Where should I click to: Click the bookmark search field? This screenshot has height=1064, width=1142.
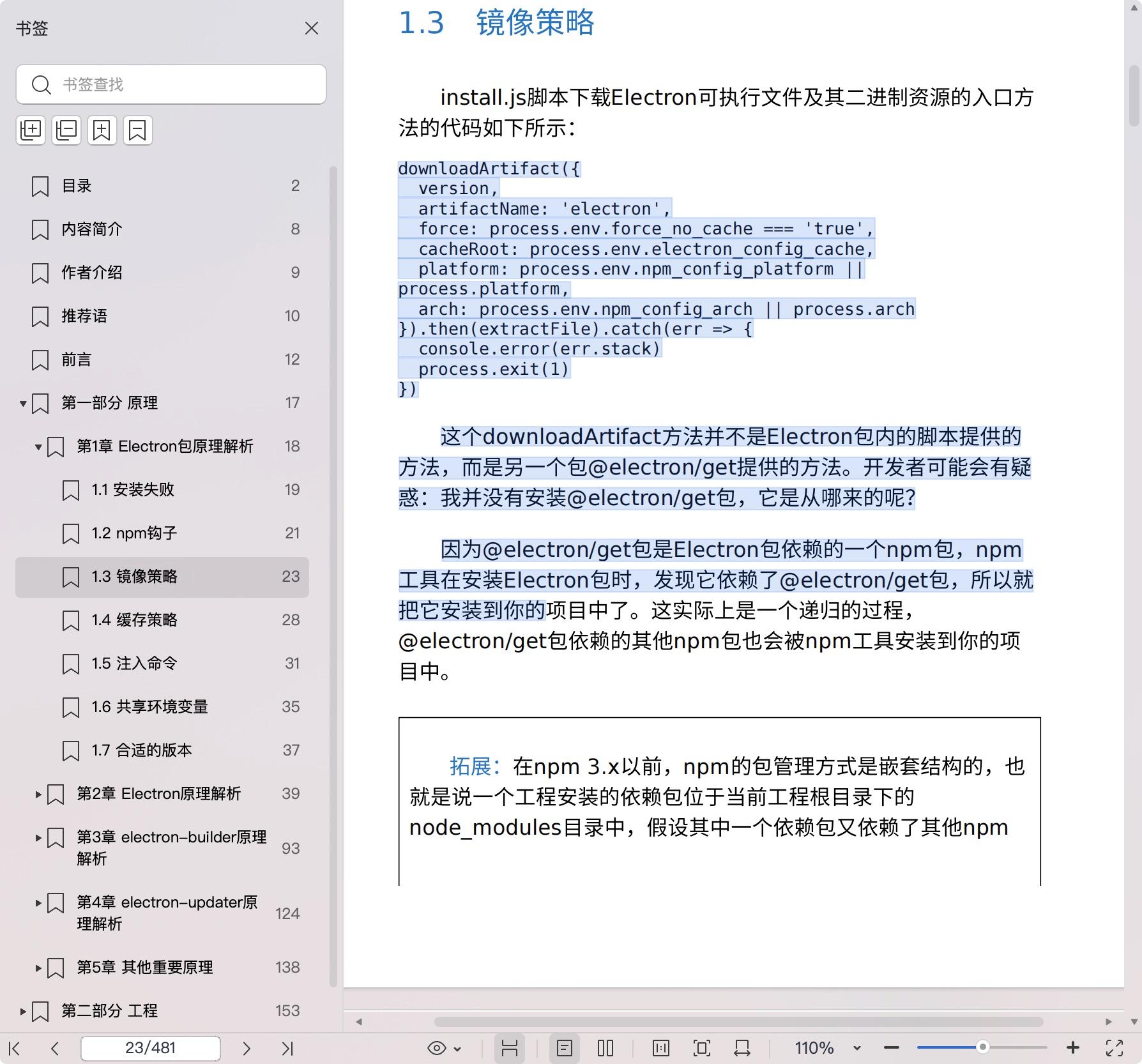[171, 84]
